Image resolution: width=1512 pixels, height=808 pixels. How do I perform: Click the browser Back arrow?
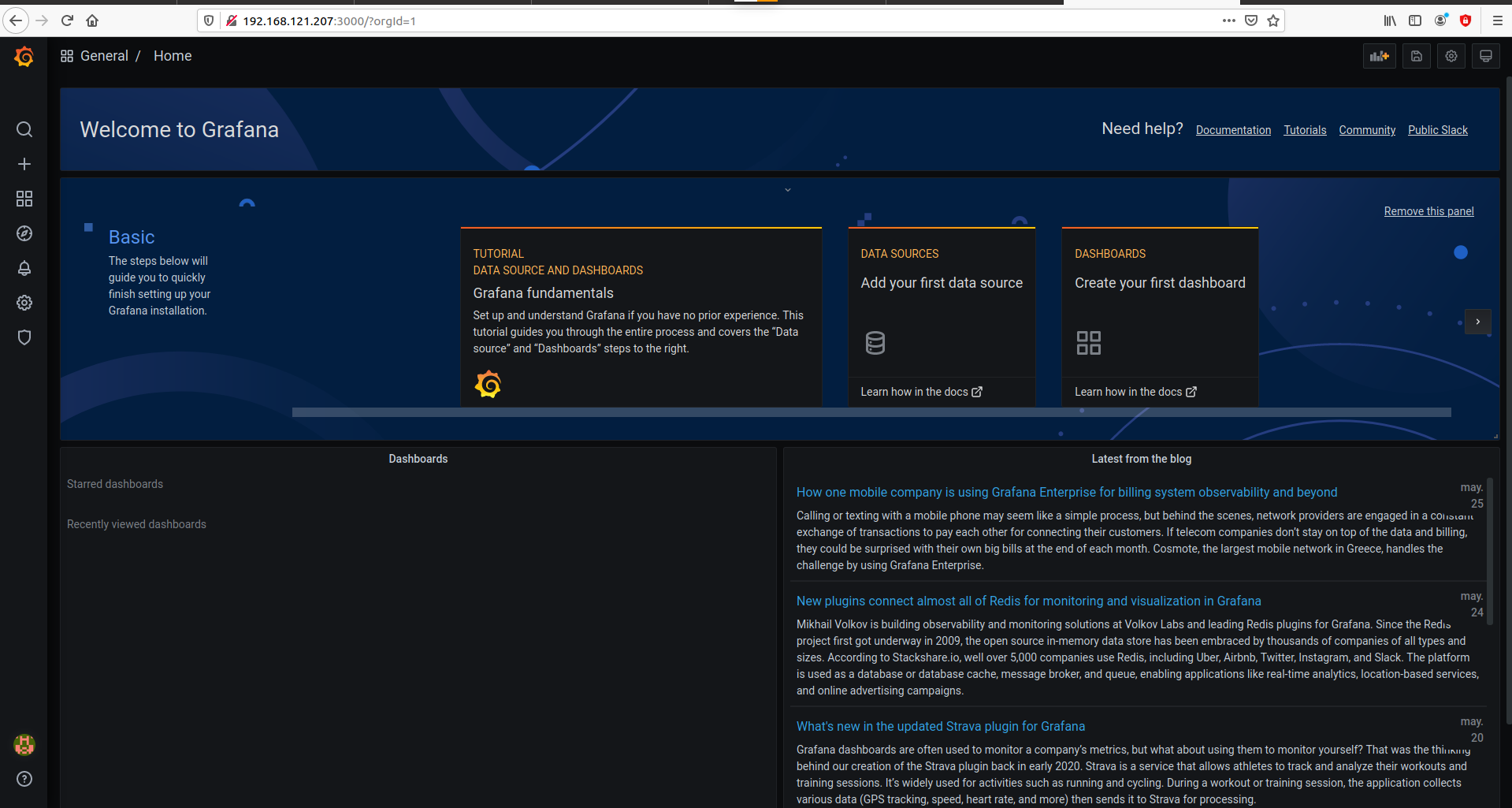16,20
